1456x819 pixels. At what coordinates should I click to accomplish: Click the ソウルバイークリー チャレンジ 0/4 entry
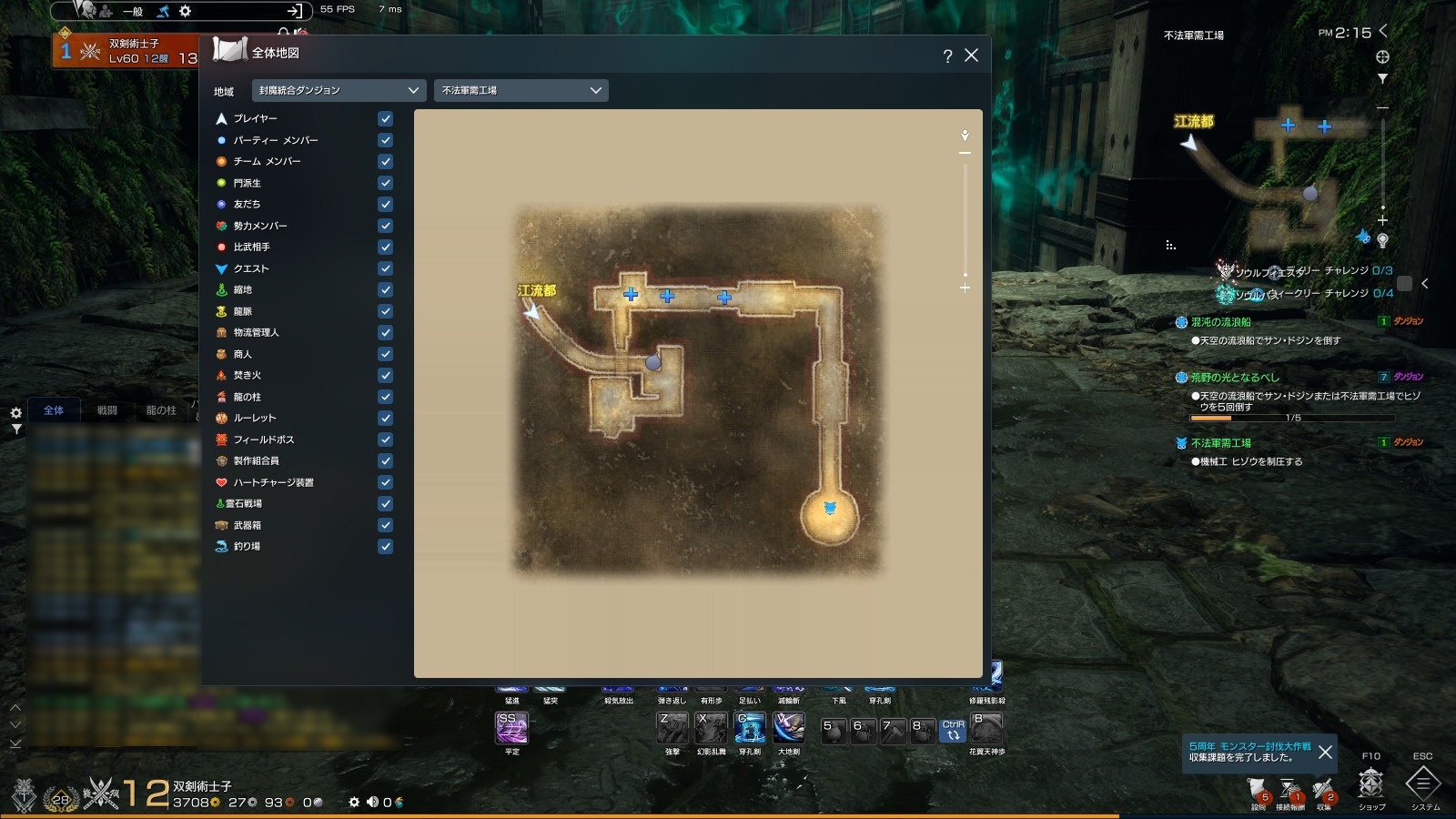point(1305,294)
